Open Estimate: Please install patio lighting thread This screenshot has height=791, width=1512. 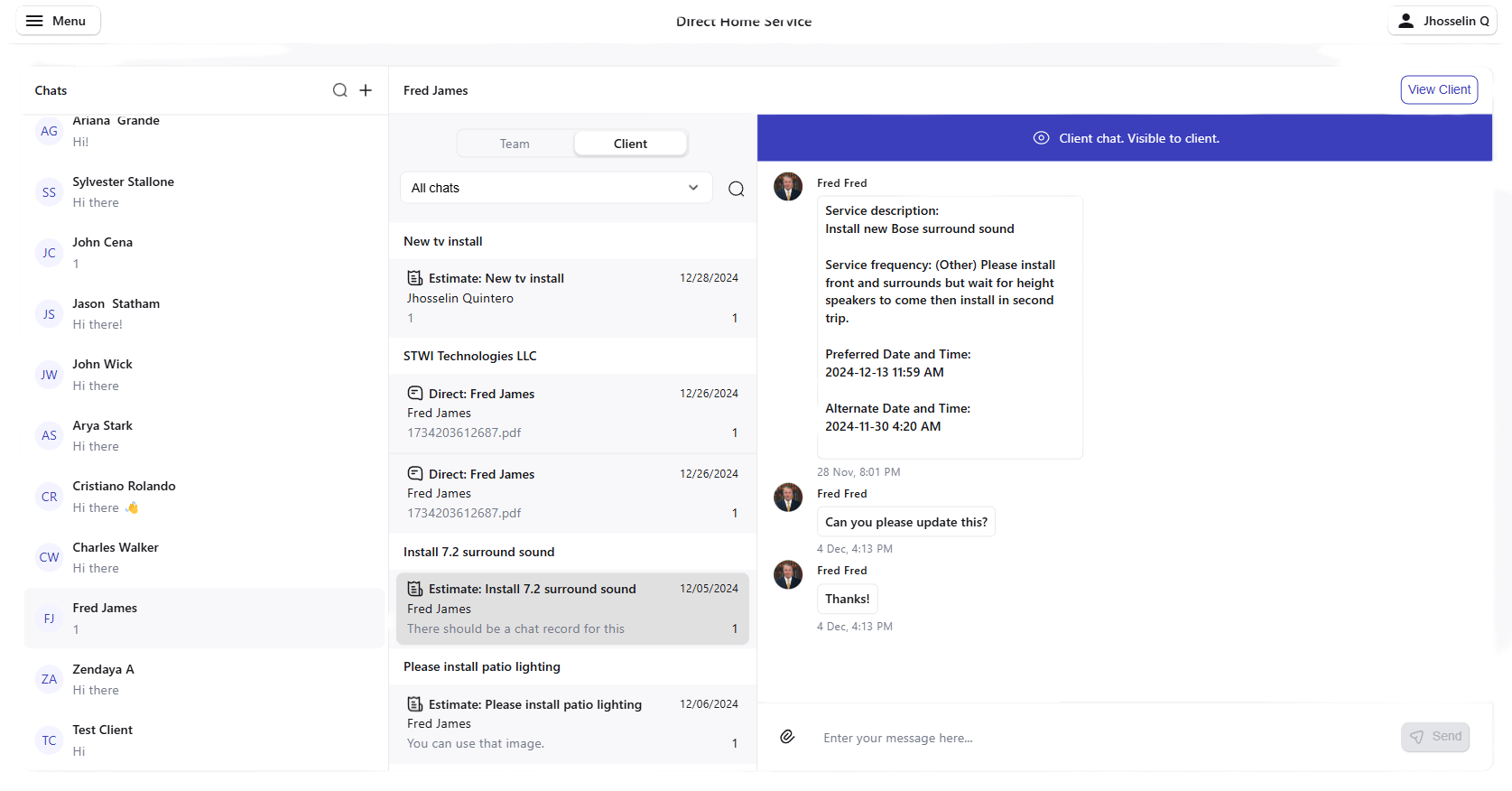pyautogui.click(x=572, y=723)
